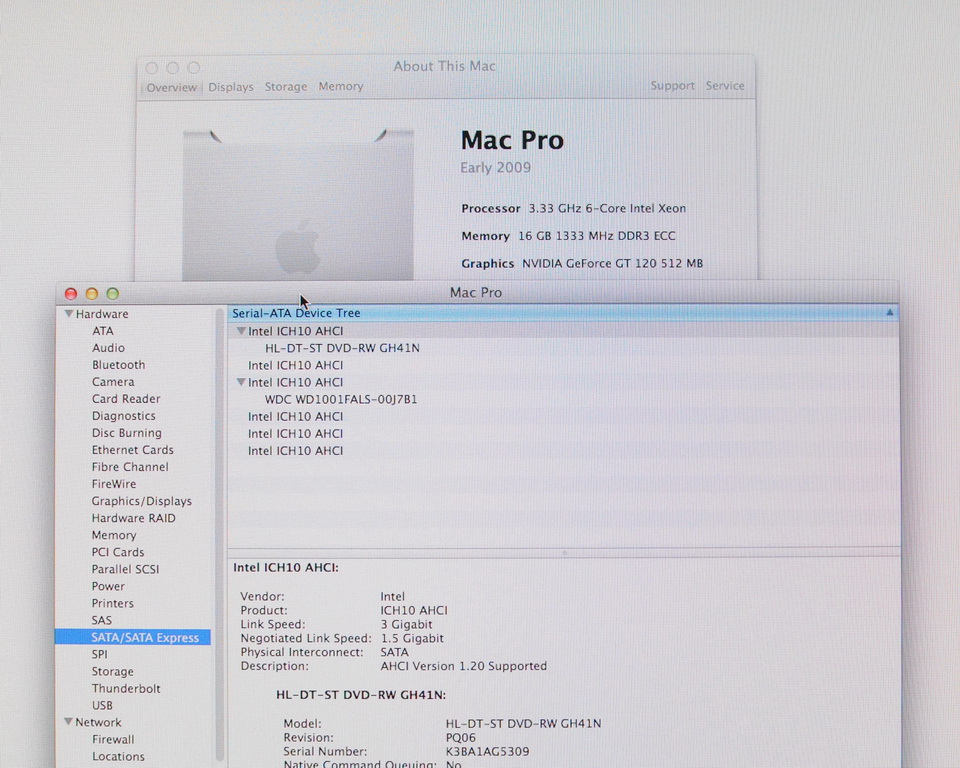
Task: Collapse the Network section in sidebar
Action: pos(69,722)
